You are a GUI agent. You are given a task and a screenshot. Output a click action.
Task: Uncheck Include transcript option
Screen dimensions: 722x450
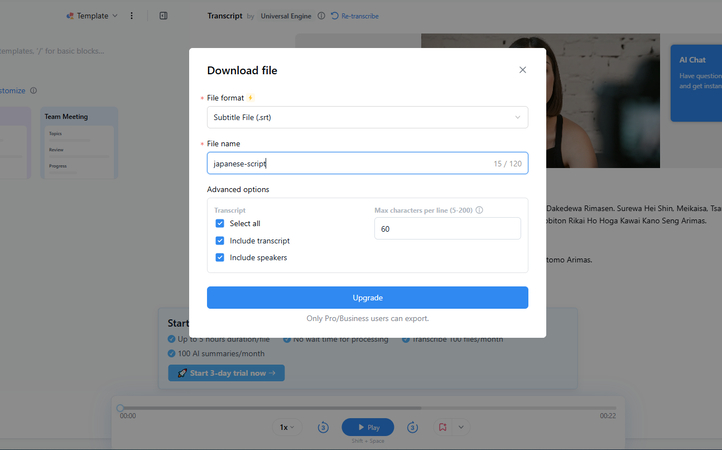pyautogui.click(x=220, y=240)
